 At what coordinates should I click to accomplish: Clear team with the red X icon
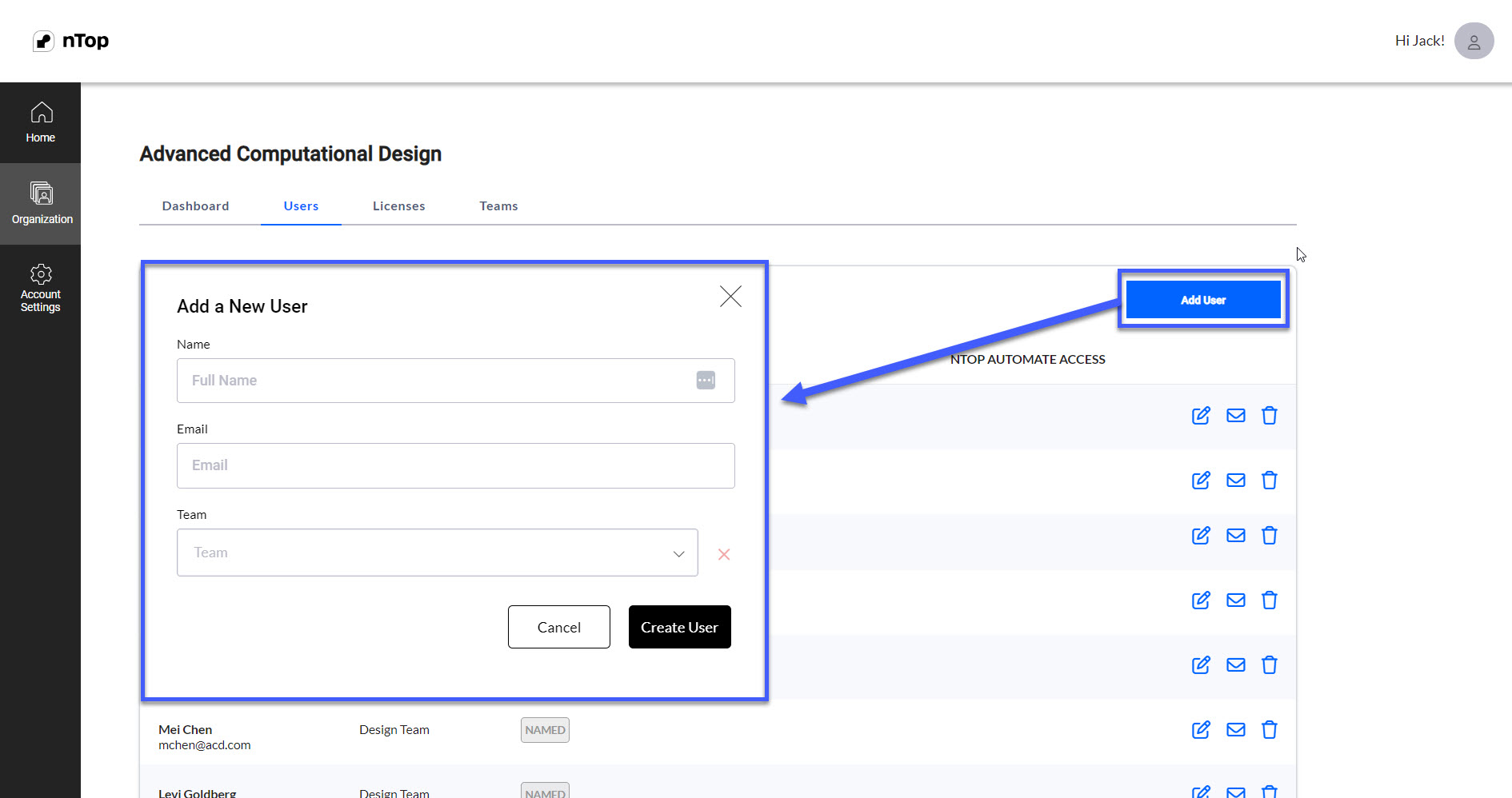click(x=724, y=554)
